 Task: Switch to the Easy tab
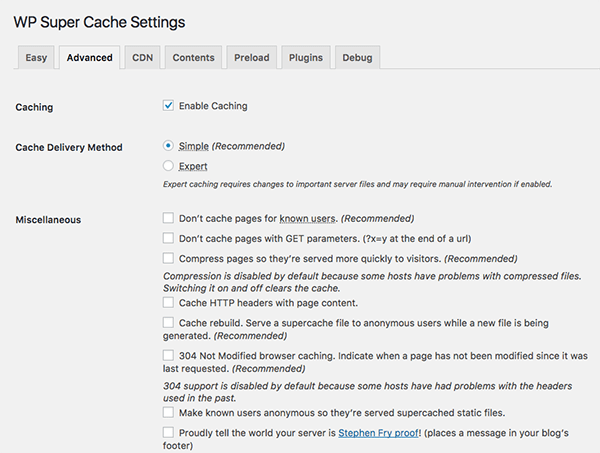pos(35,58)
